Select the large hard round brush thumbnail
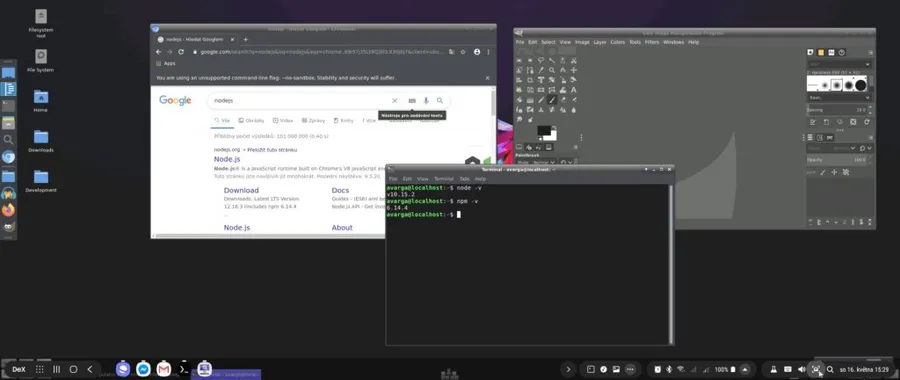Viewport: 900px width, 380px height. coord(861,85)
